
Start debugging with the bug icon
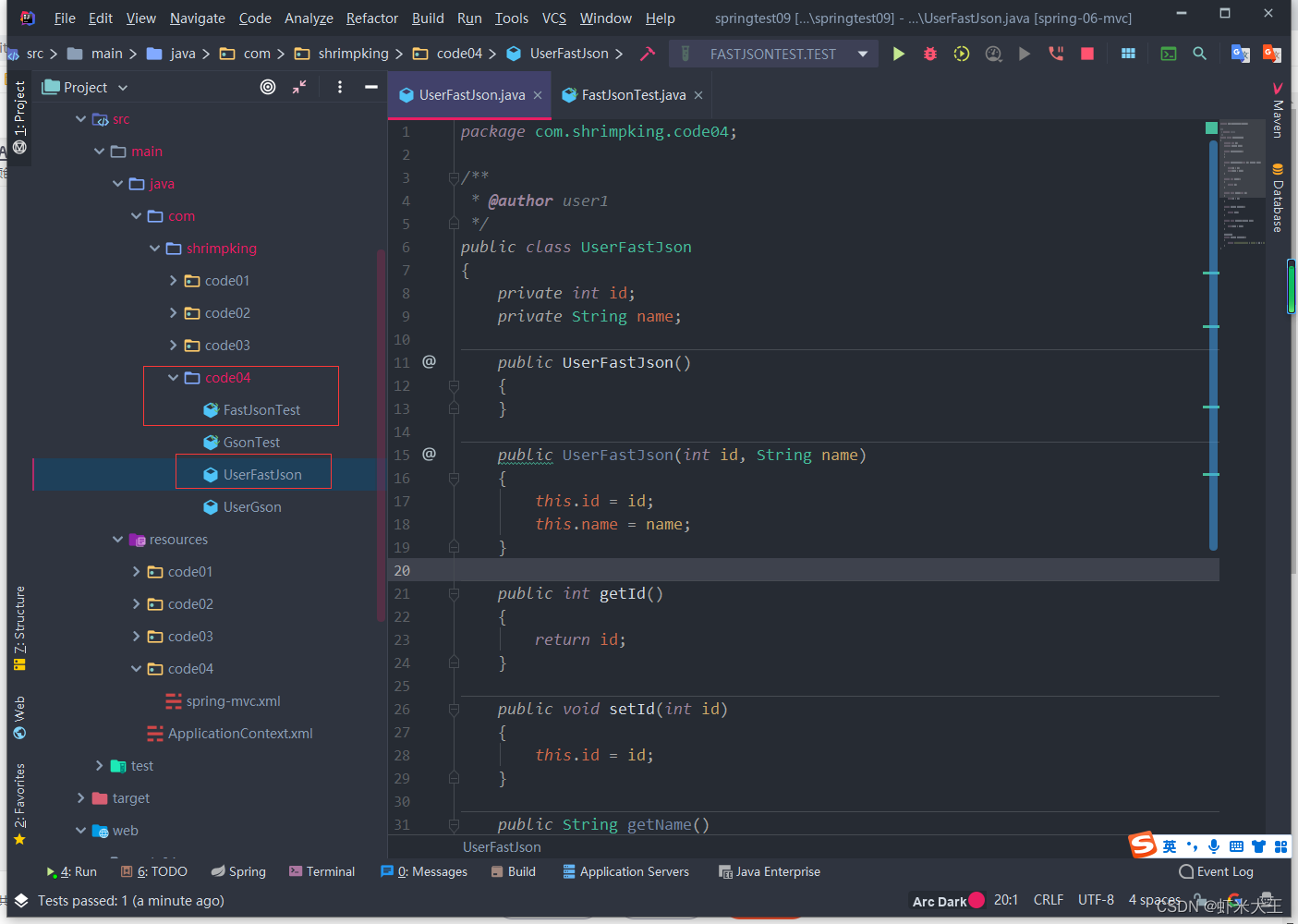[x=929, y=54]
